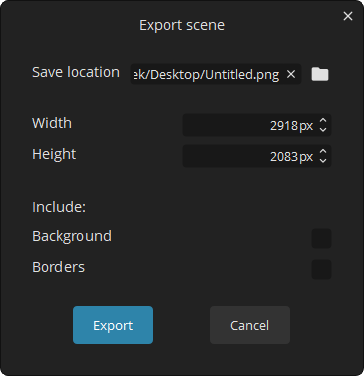The height and width of the screenshot is (376, 364).
Task: Click the Height label
Action: point(54,154)
